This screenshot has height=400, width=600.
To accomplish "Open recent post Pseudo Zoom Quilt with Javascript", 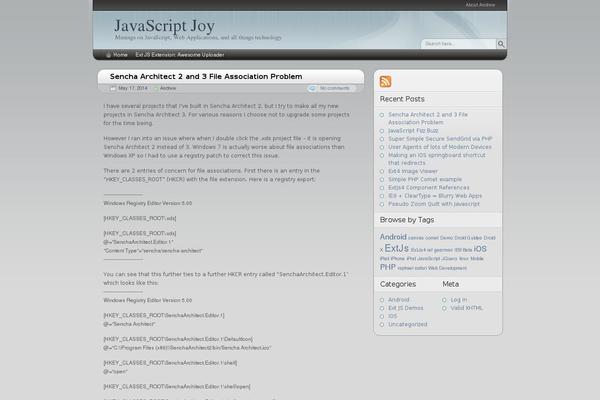I will click(434, 204).
